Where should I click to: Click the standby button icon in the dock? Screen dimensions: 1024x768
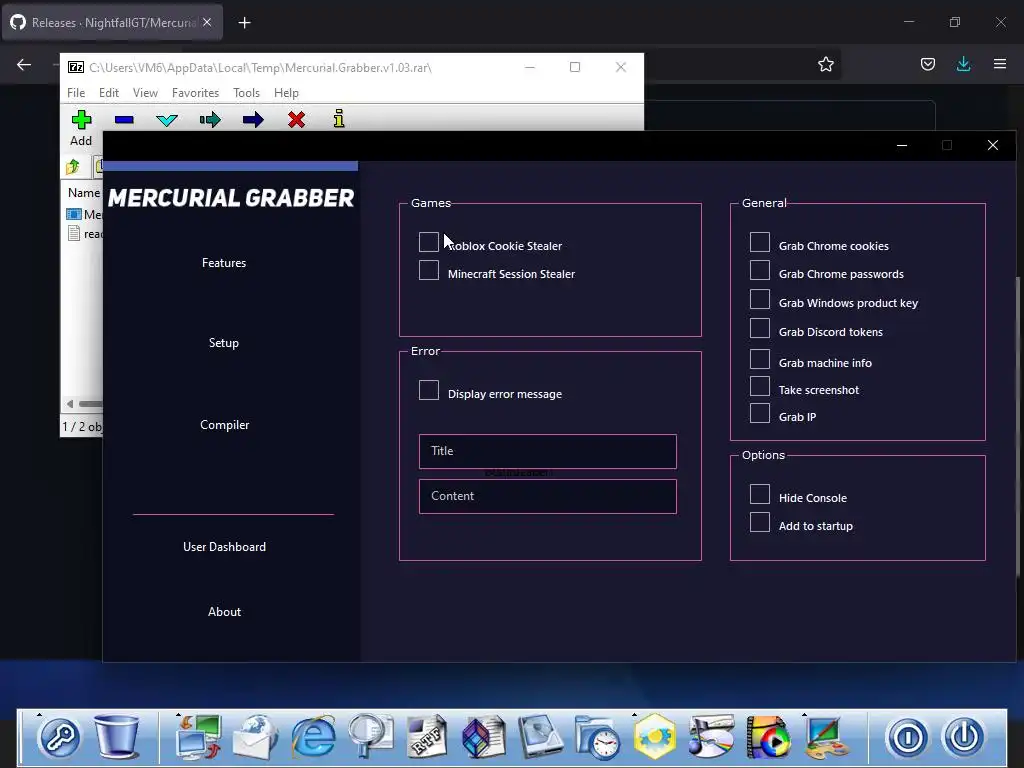[907, 738]
